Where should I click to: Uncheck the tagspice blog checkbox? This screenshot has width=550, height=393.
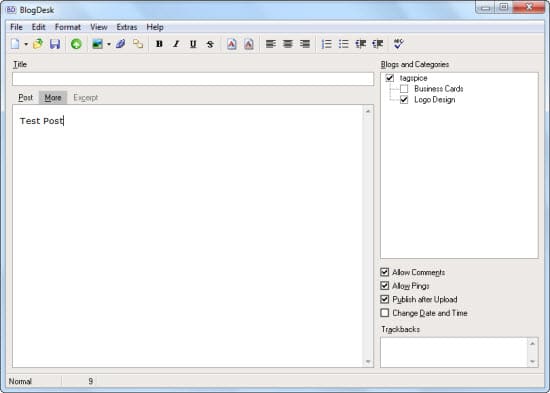[x=389, y=78]
